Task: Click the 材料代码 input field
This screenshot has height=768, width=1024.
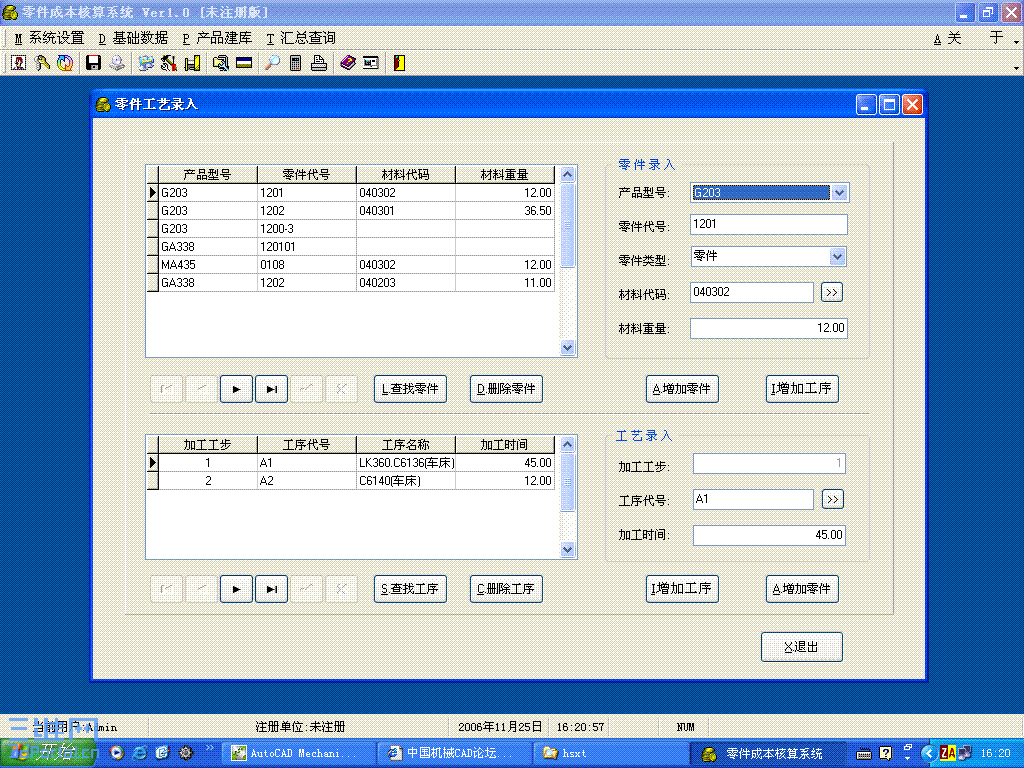Action: [752, 293]
